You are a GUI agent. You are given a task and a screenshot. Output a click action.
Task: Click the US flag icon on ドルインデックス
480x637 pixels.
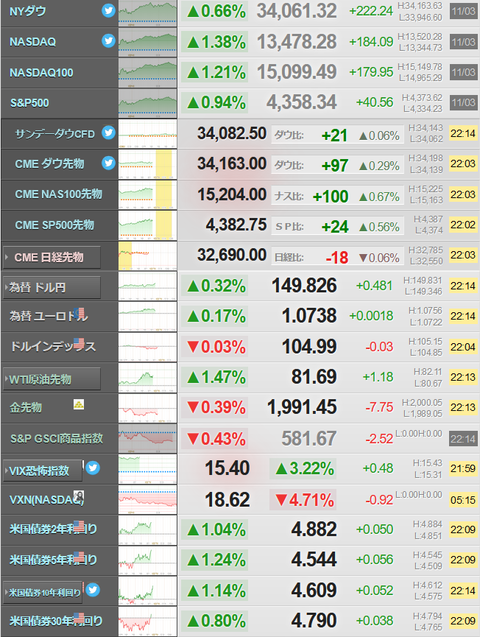[79, 344]
